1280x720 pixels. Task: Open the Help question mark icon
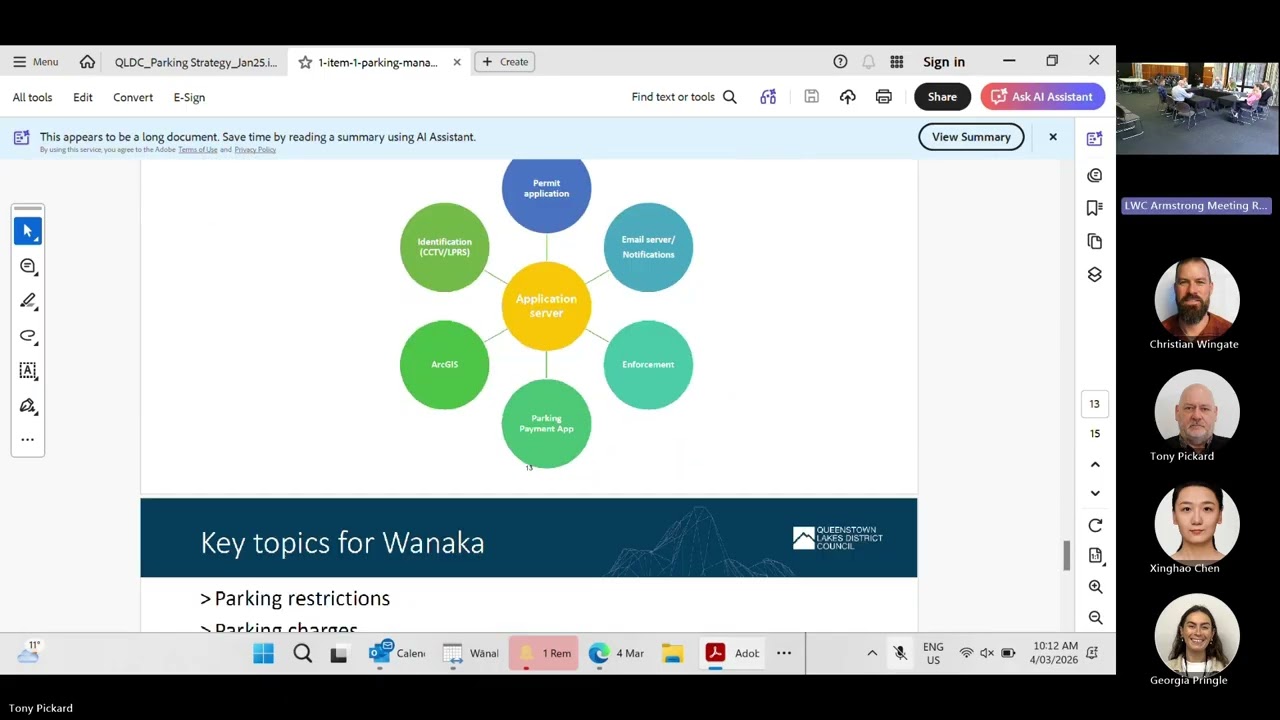click(840, 62)
